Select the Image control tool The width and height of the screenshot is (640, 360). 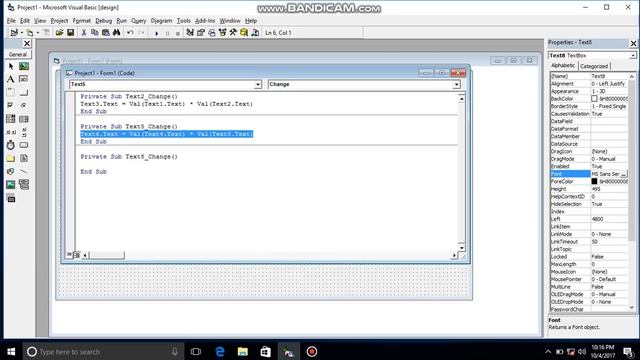tap(11, 184)
